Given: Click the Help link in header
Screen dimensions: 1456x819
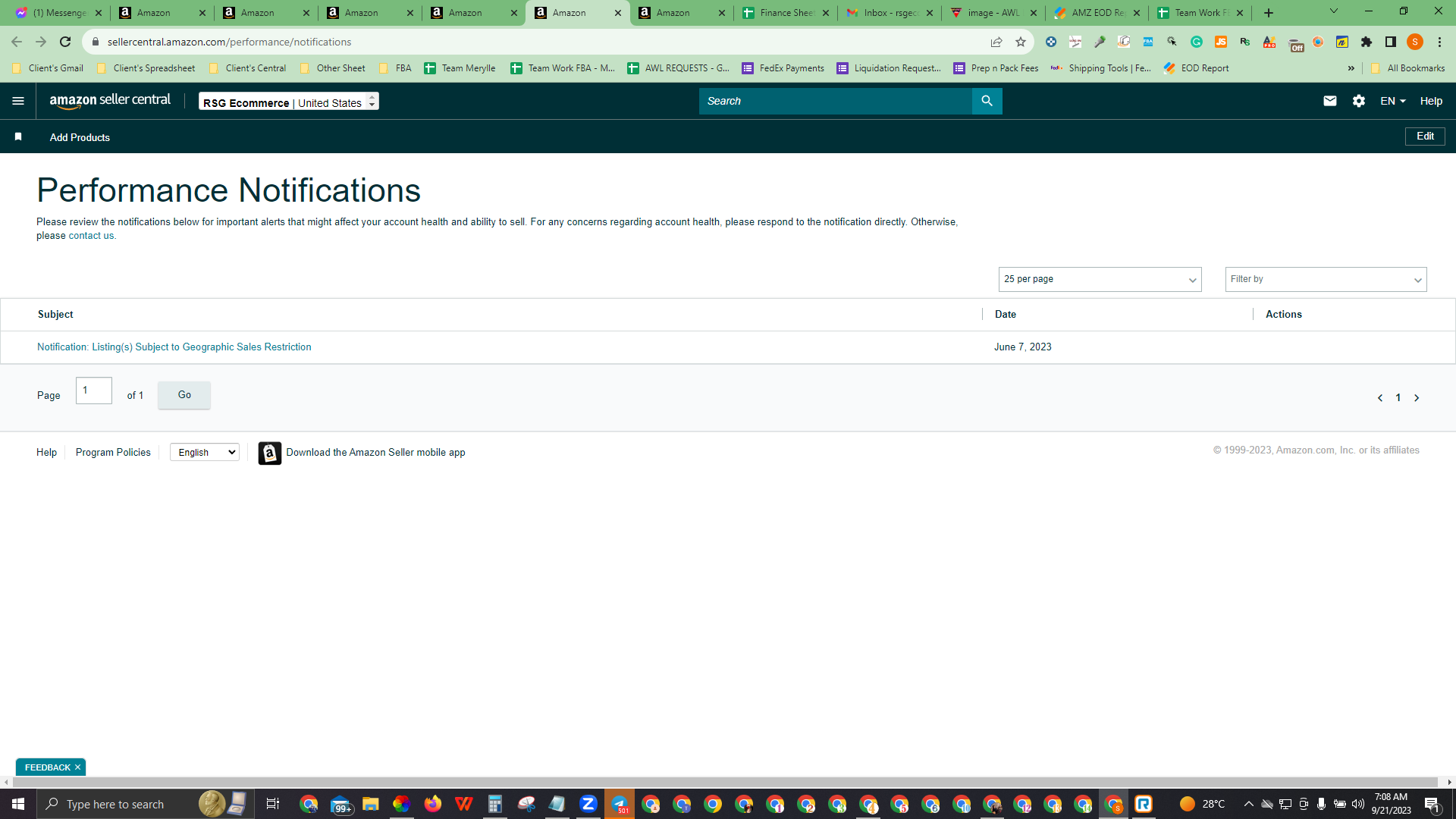Looking at the screenshot, I should (x=1431, y=101).
